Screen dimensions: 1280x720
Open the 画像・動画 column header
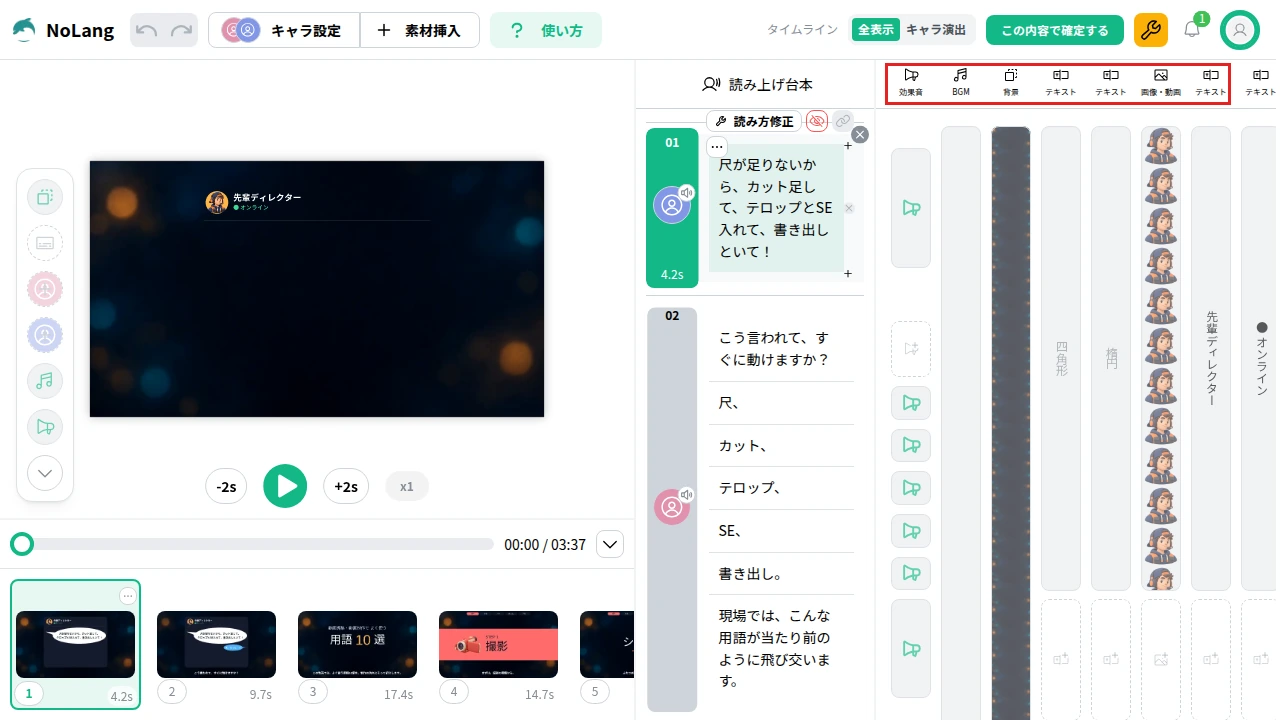click(x=1161, y=82)
